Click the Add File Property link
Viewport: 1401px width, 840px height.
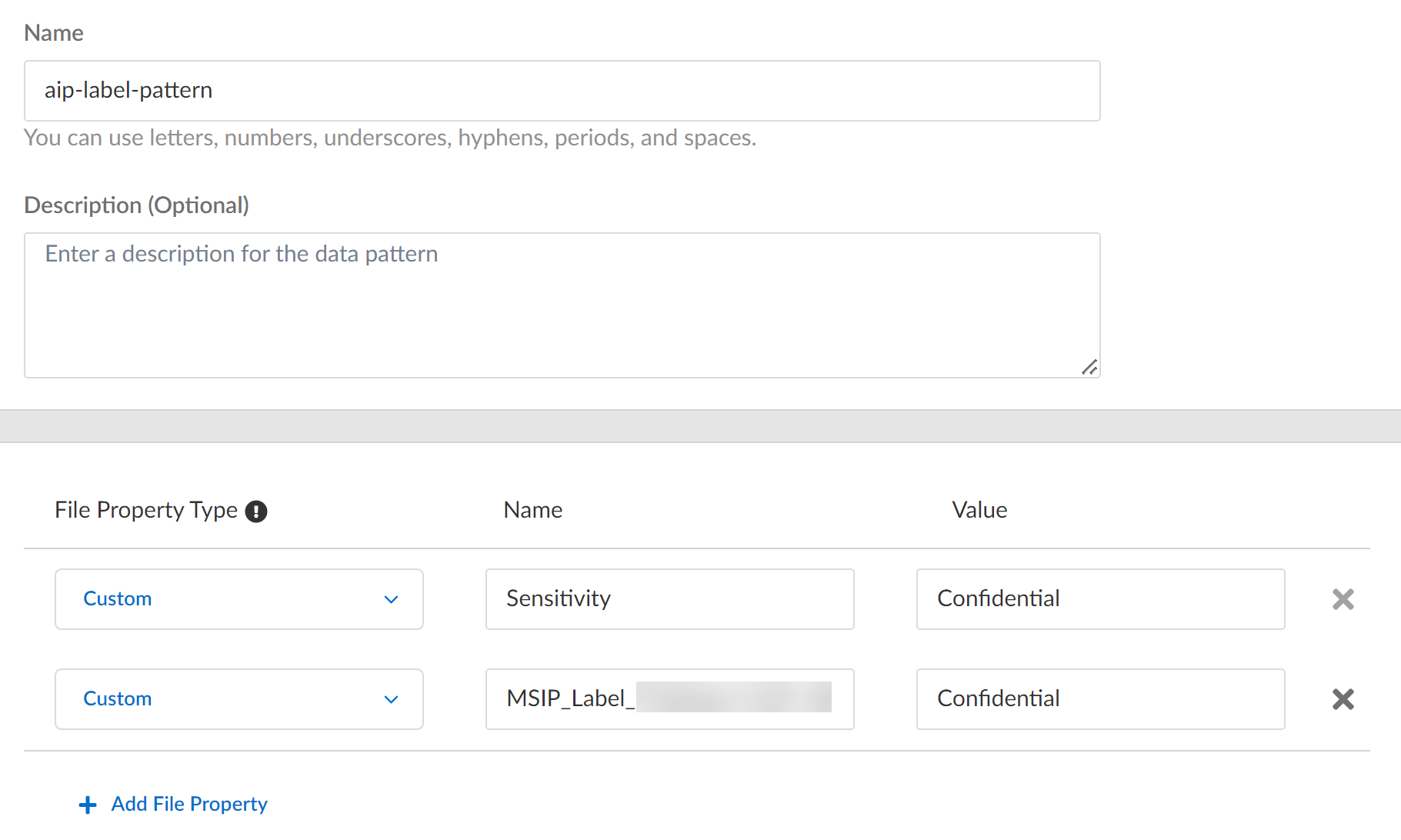[x=188, y=804]
